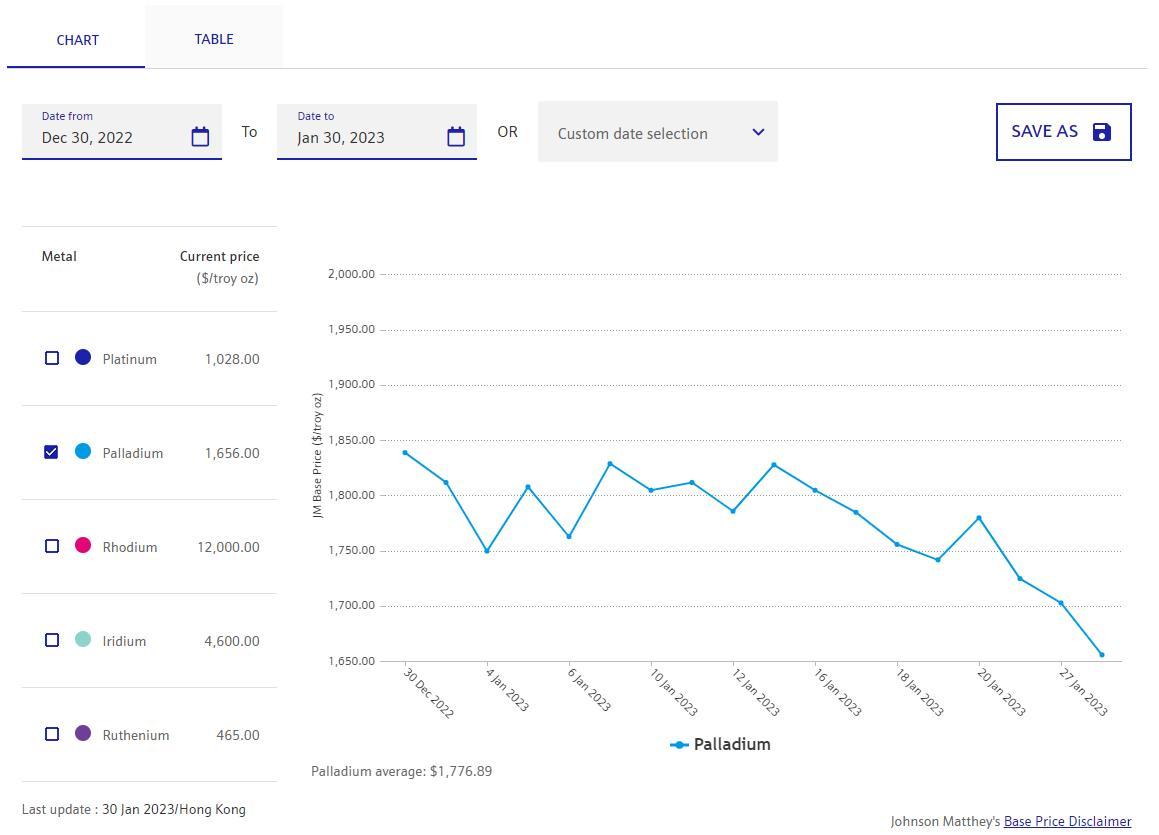The height and width of the screenshot is (835, 1159).
Task: Uncheck the Palladium checkbox
Action: coord(52,452)
